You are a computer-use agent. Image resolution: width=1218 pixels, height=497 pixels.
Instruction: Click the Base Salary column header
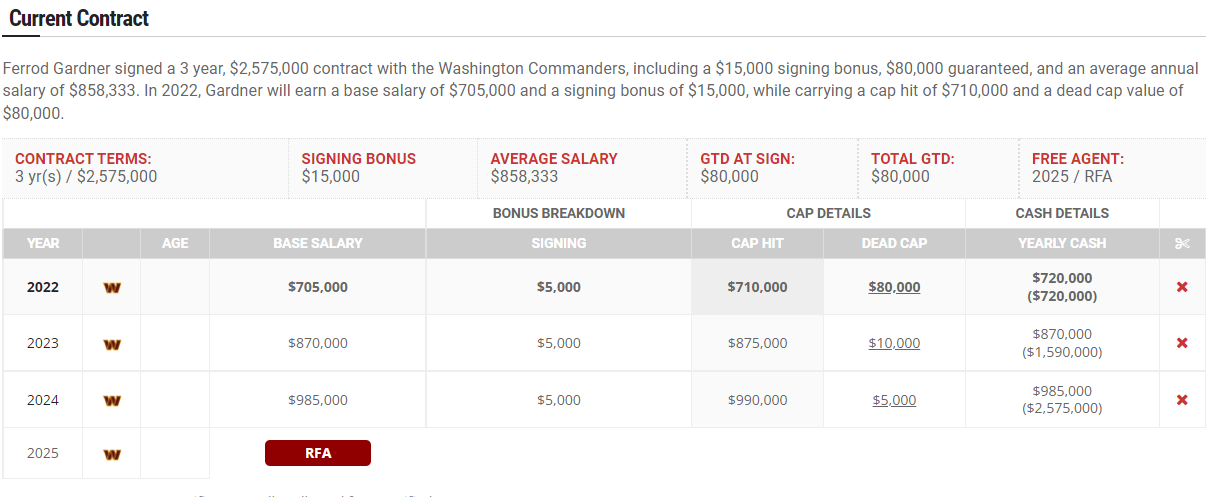click(318, 243)
